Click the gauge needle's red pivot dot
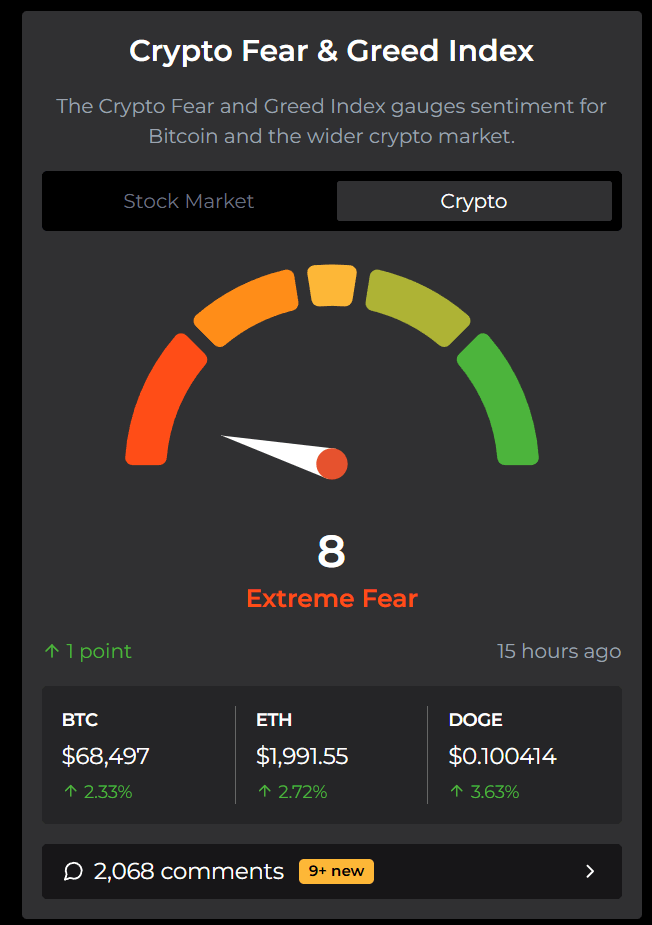Screen dimensions: 652x925 tap(331, 464)
